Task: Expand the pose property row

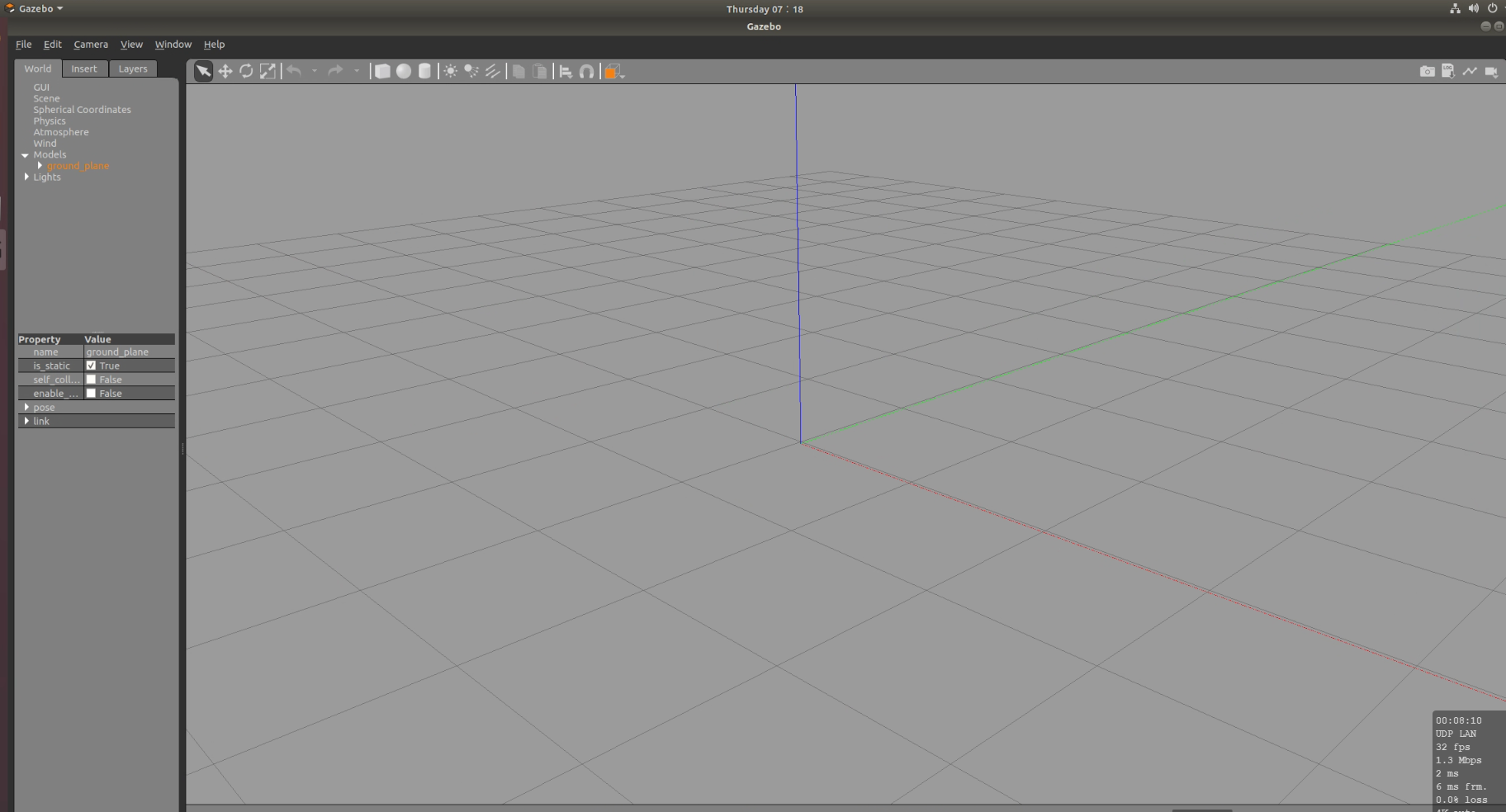Action: [x=26, y=408]
